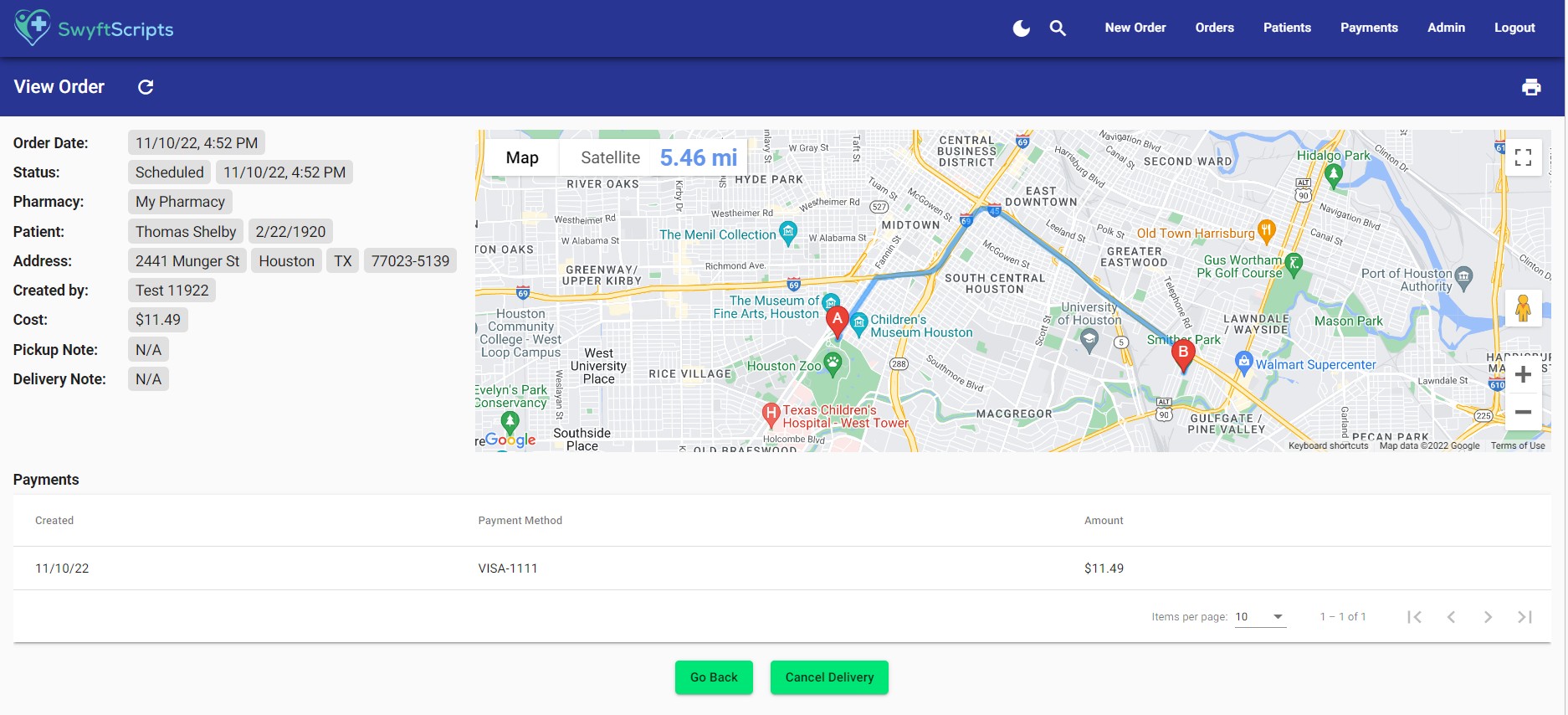
Task: Switch map to Map view
Action: (x=522, y=157)
